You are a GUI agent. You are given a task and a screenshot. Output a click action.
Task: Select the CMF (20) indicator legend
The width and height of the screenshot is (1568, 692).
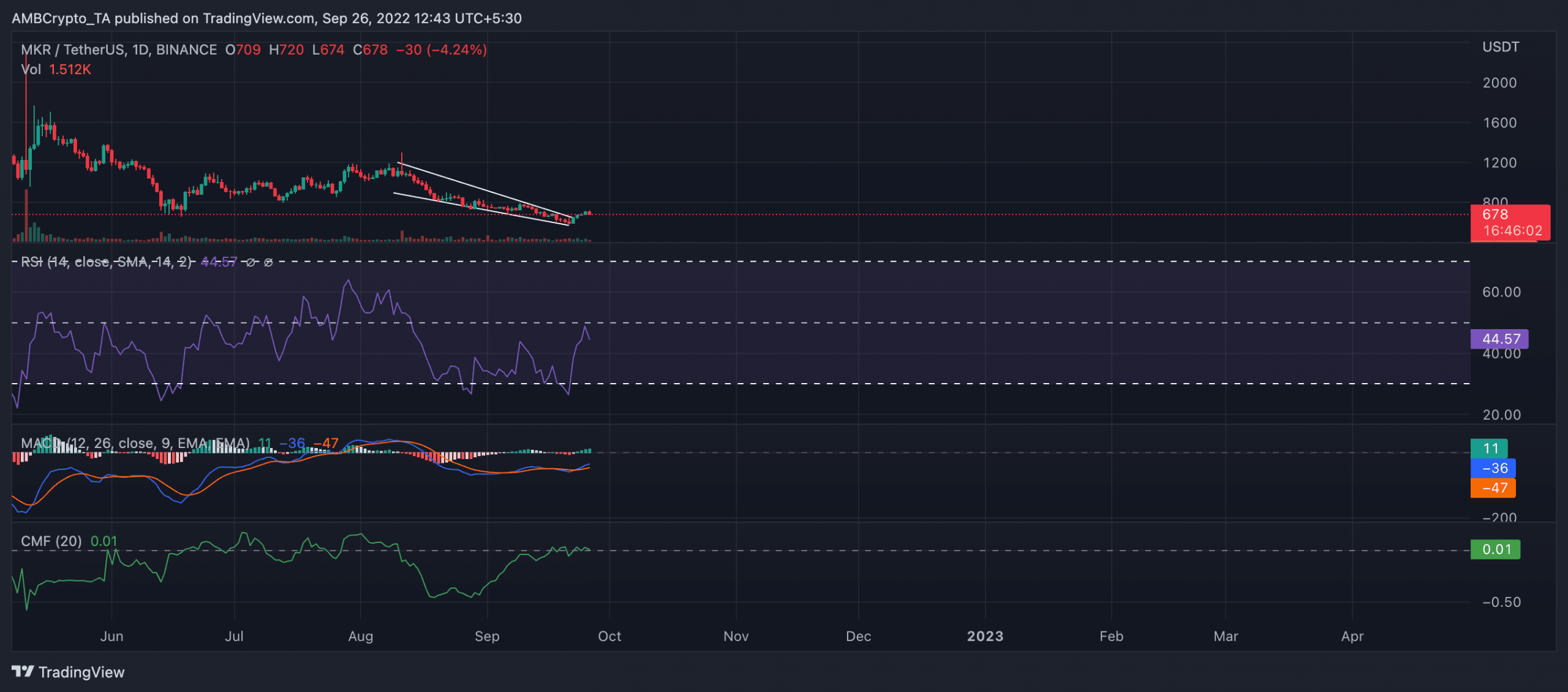point(51,541)
